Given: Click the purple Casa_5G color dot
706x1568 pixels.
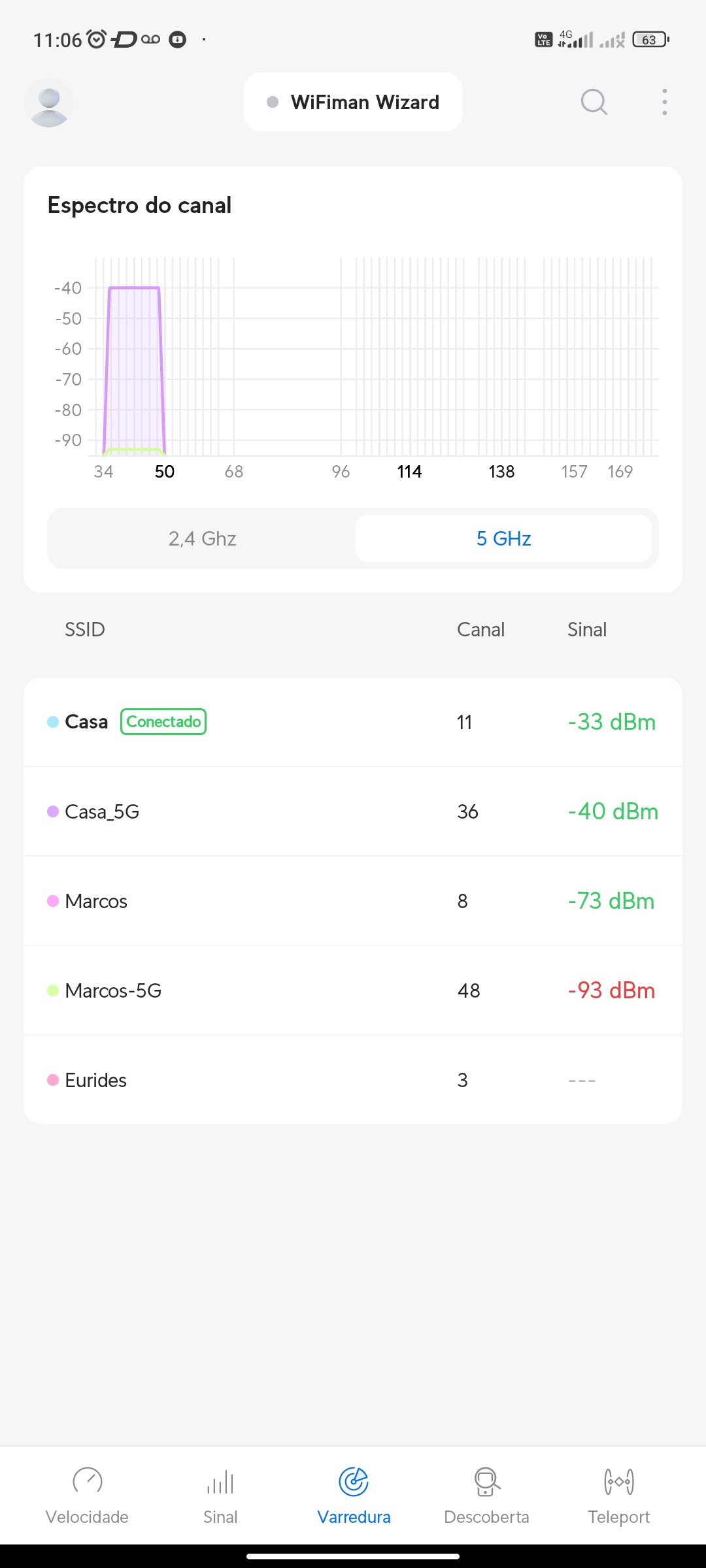Looking at the screenshot, I should point(53,811).
